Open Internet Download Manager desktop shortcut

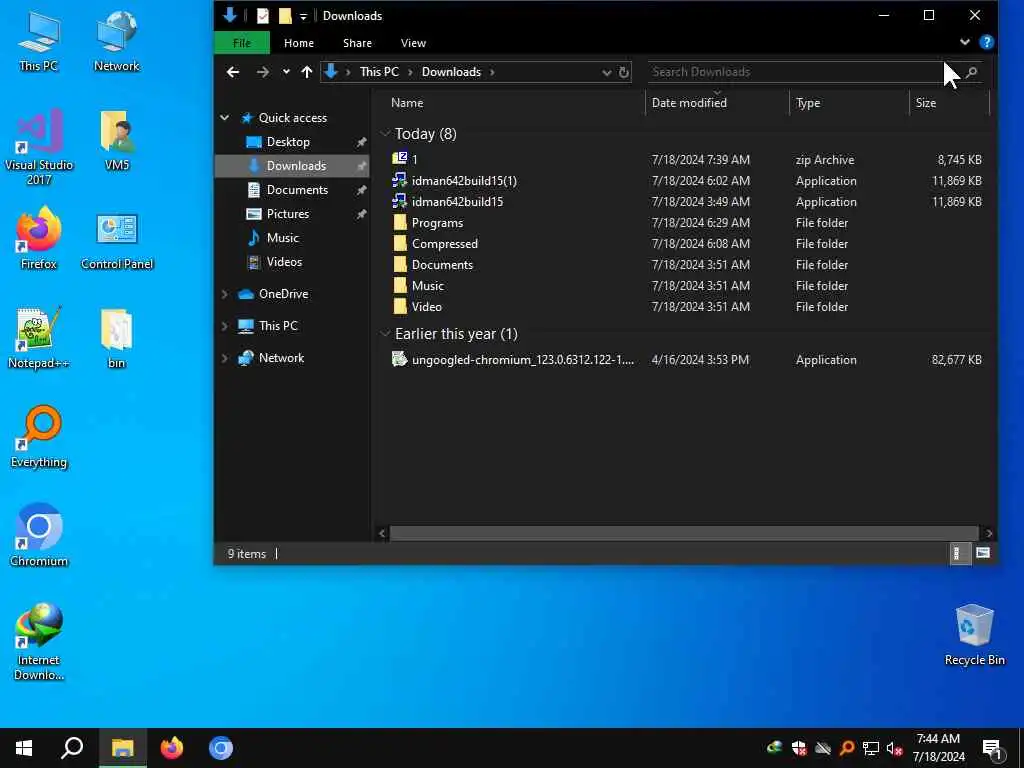pyautogui.click(x=39, y=642)
